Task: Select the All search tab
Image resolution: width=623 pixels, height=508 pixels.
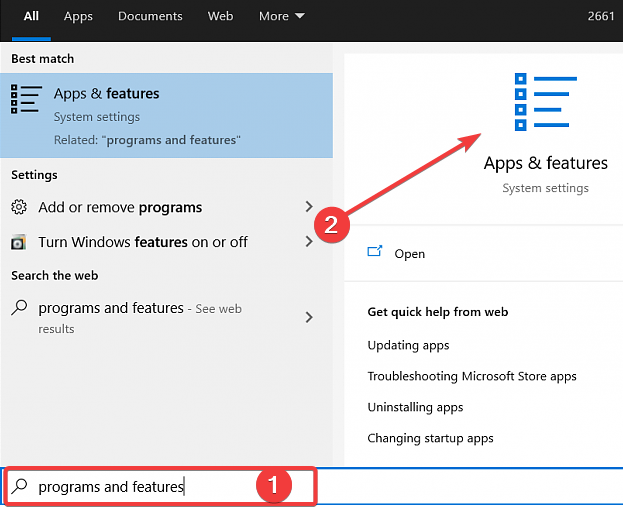Action: click(31, 16)
